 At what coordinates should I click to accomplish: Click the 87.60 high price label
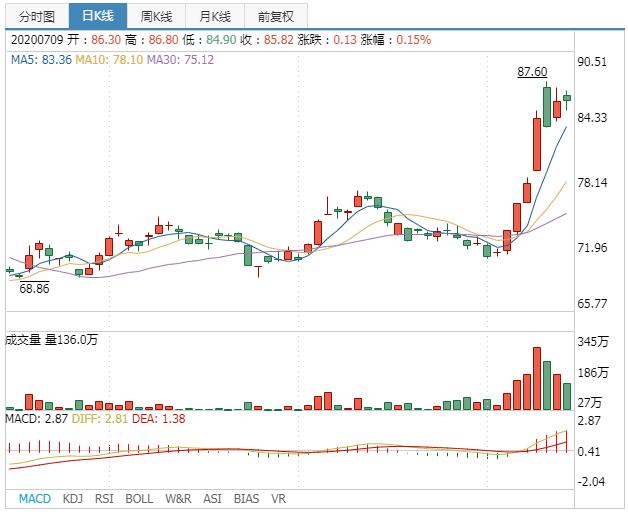pyautogui.click(x=532, y=72)
